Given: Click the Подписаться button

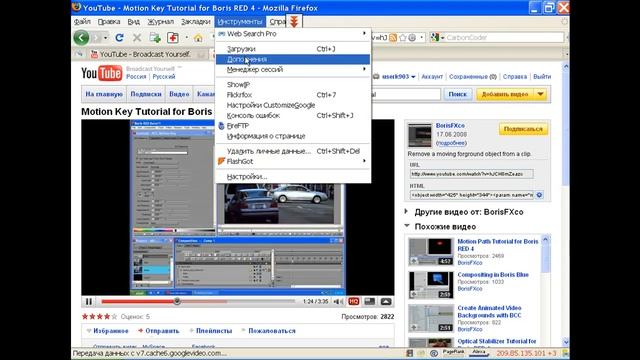Looking at the screenshot, I should [523, 129].
